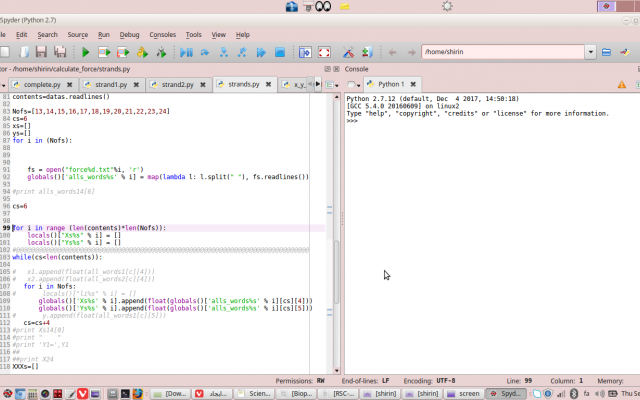Open the Help menu

242,35
